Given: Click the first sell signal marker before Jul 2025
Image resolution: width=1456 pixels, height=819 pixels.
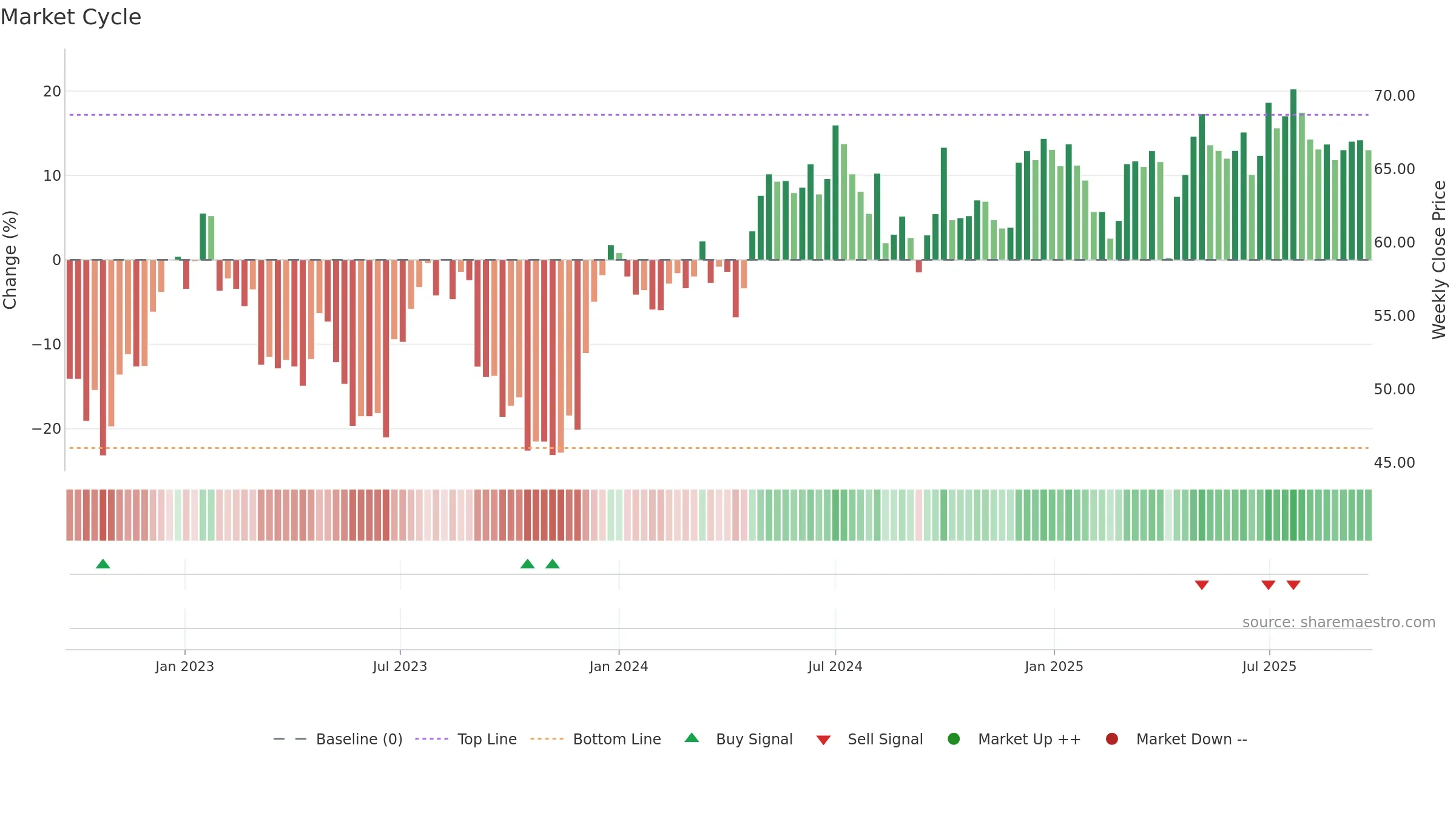Looking at the screenshot, I should click(x=1202, y=585).
